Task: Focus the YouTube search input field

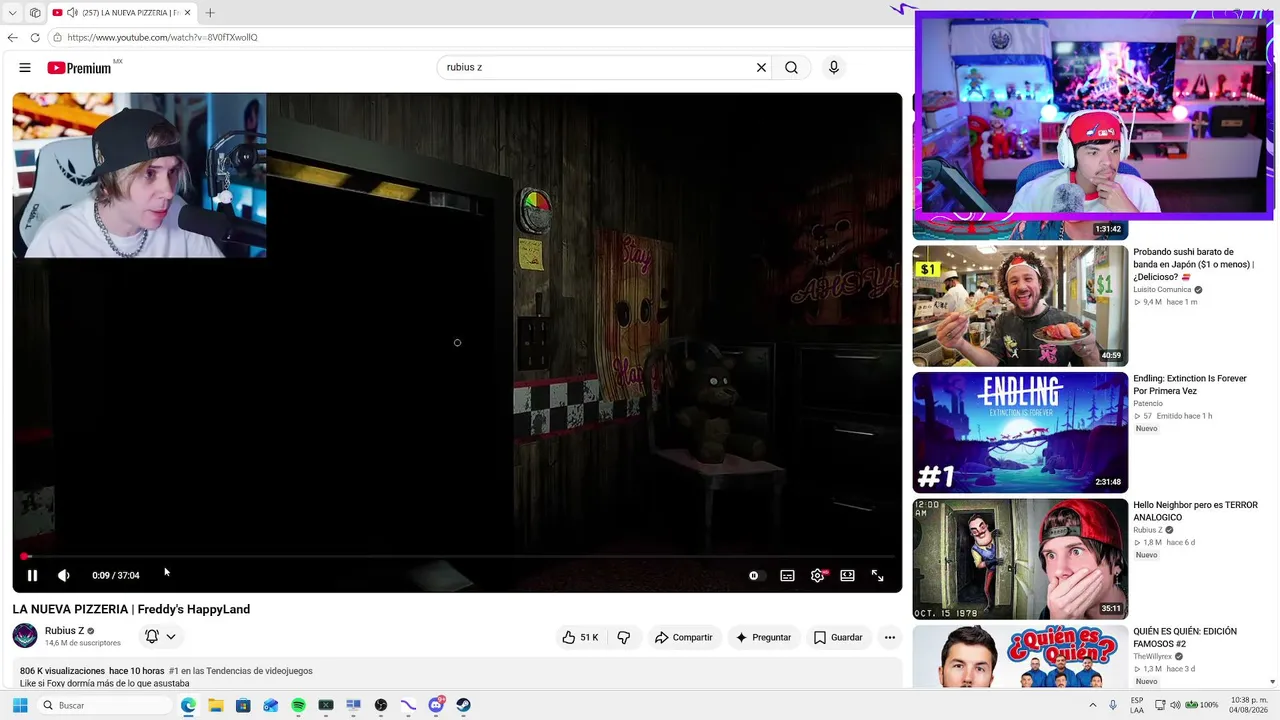Action: 598,68
